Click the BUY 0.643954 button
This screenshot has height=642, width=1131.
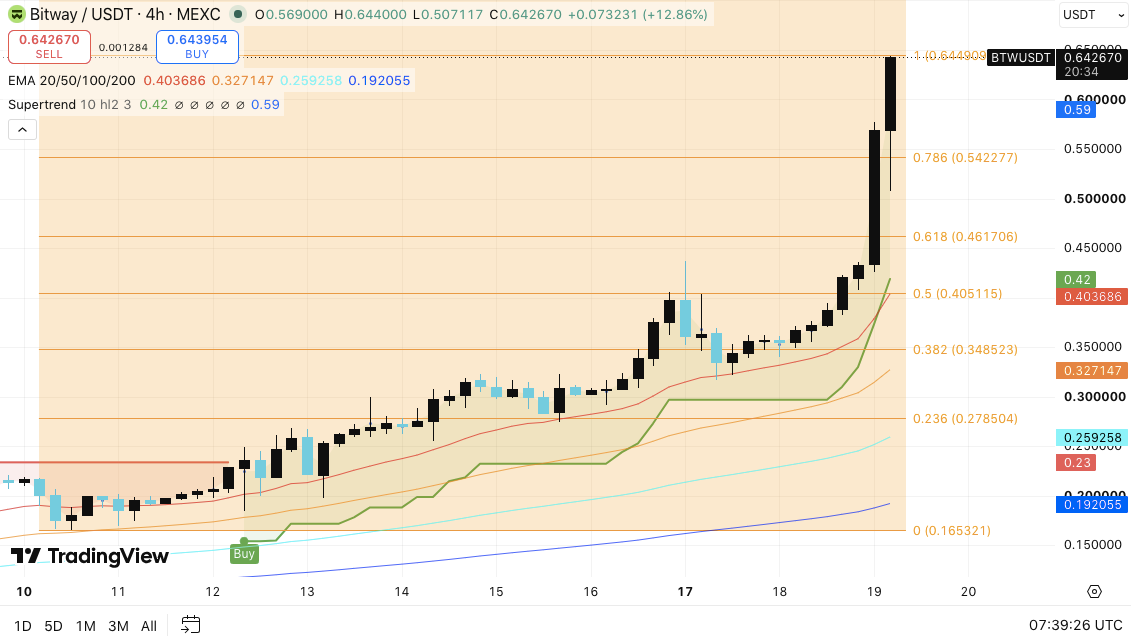coord(197,47)
